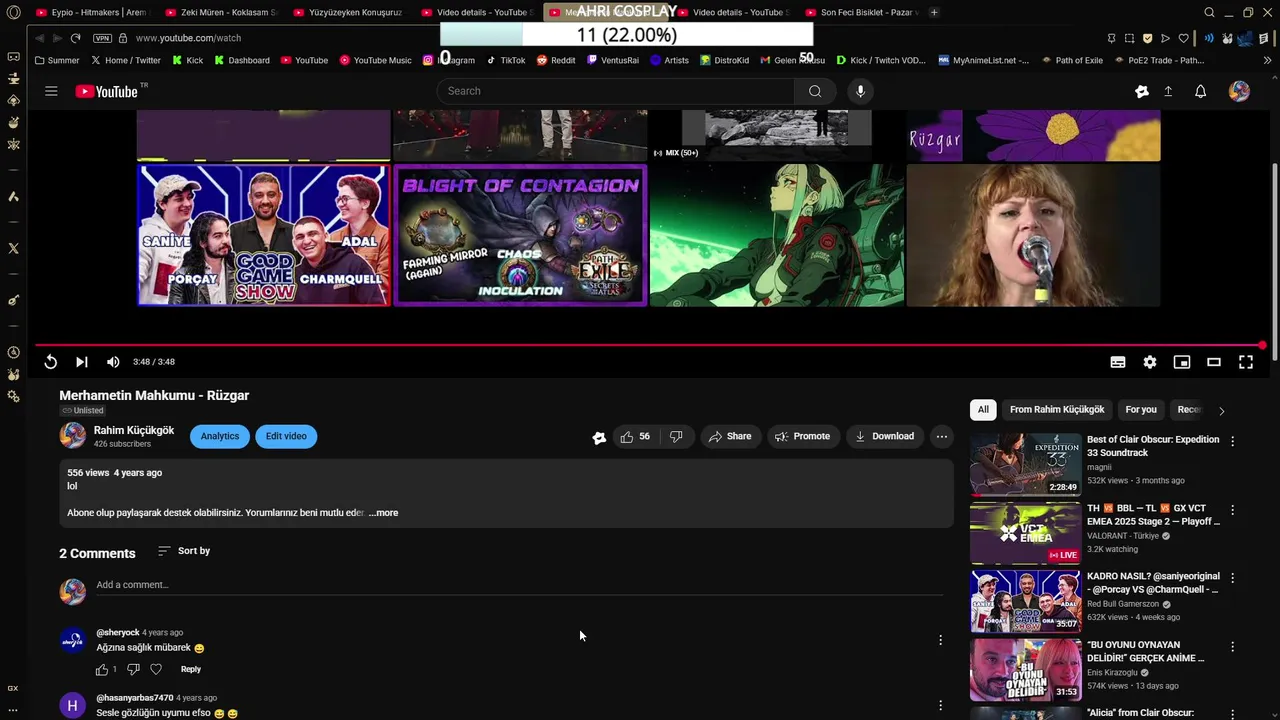1280x720 pixels.
Task: Open menu for BBL TL VCT EMEA stream
Action: [1232, 510]
